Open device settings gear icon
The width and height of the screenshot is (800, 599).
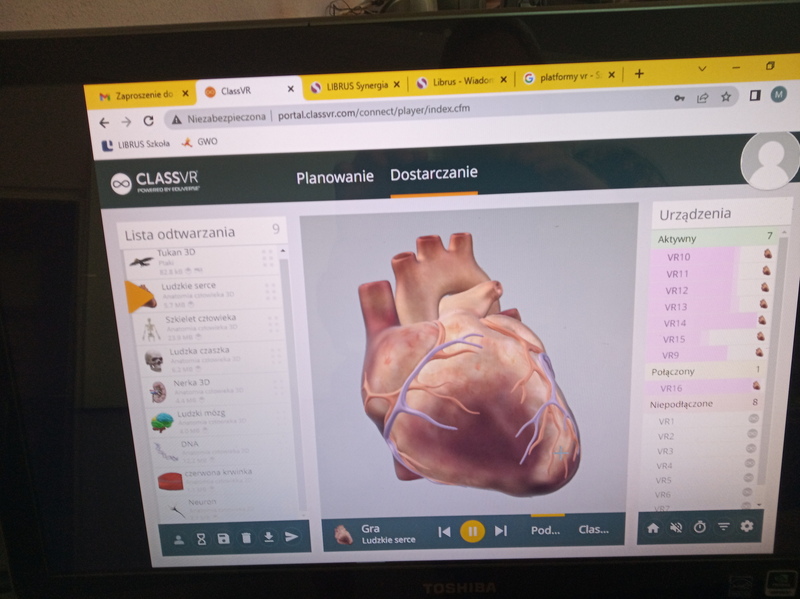tap(746, 526)
